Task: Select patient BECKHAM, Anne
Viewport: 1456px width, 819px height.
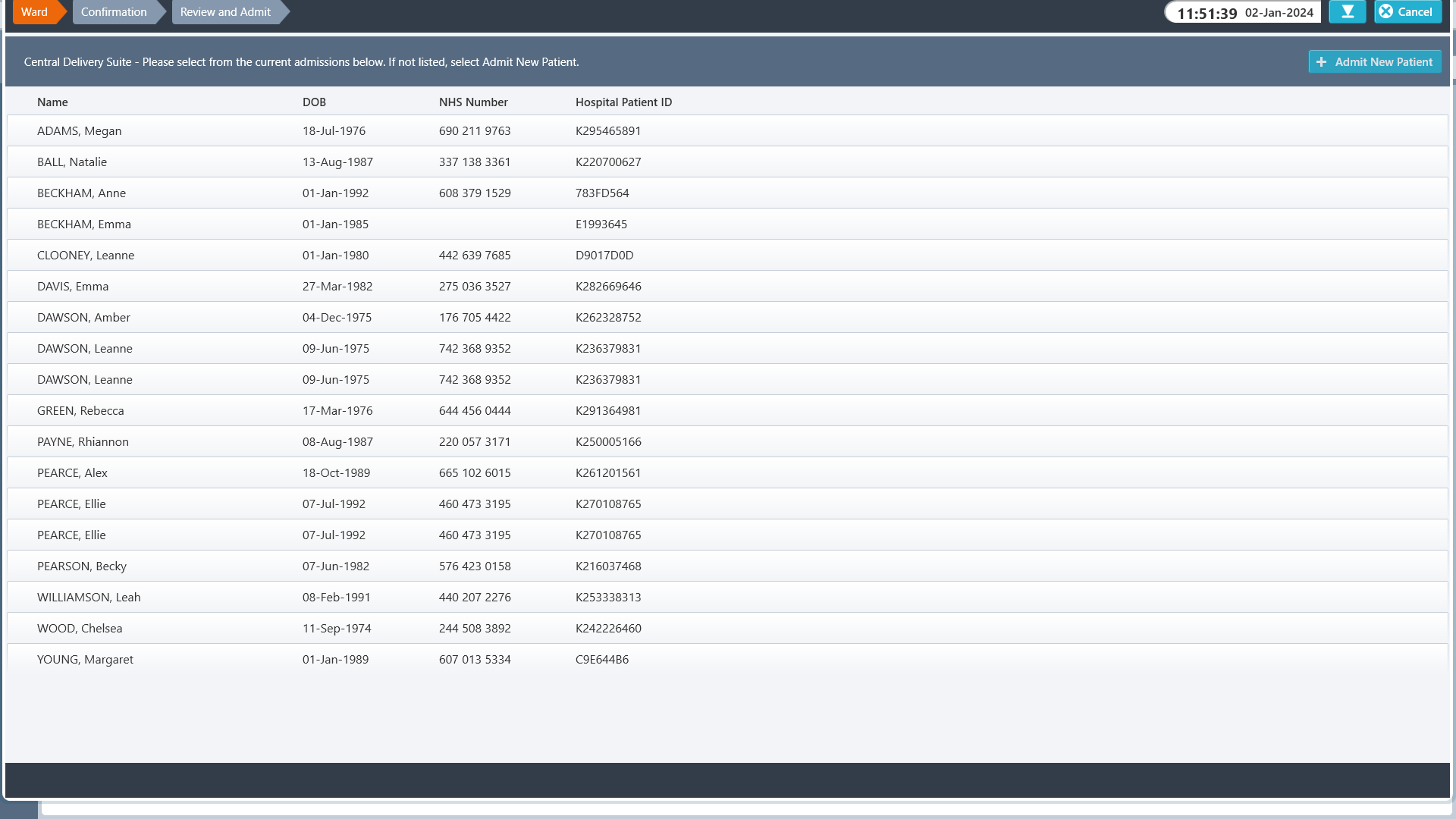Action: point(727,193)
